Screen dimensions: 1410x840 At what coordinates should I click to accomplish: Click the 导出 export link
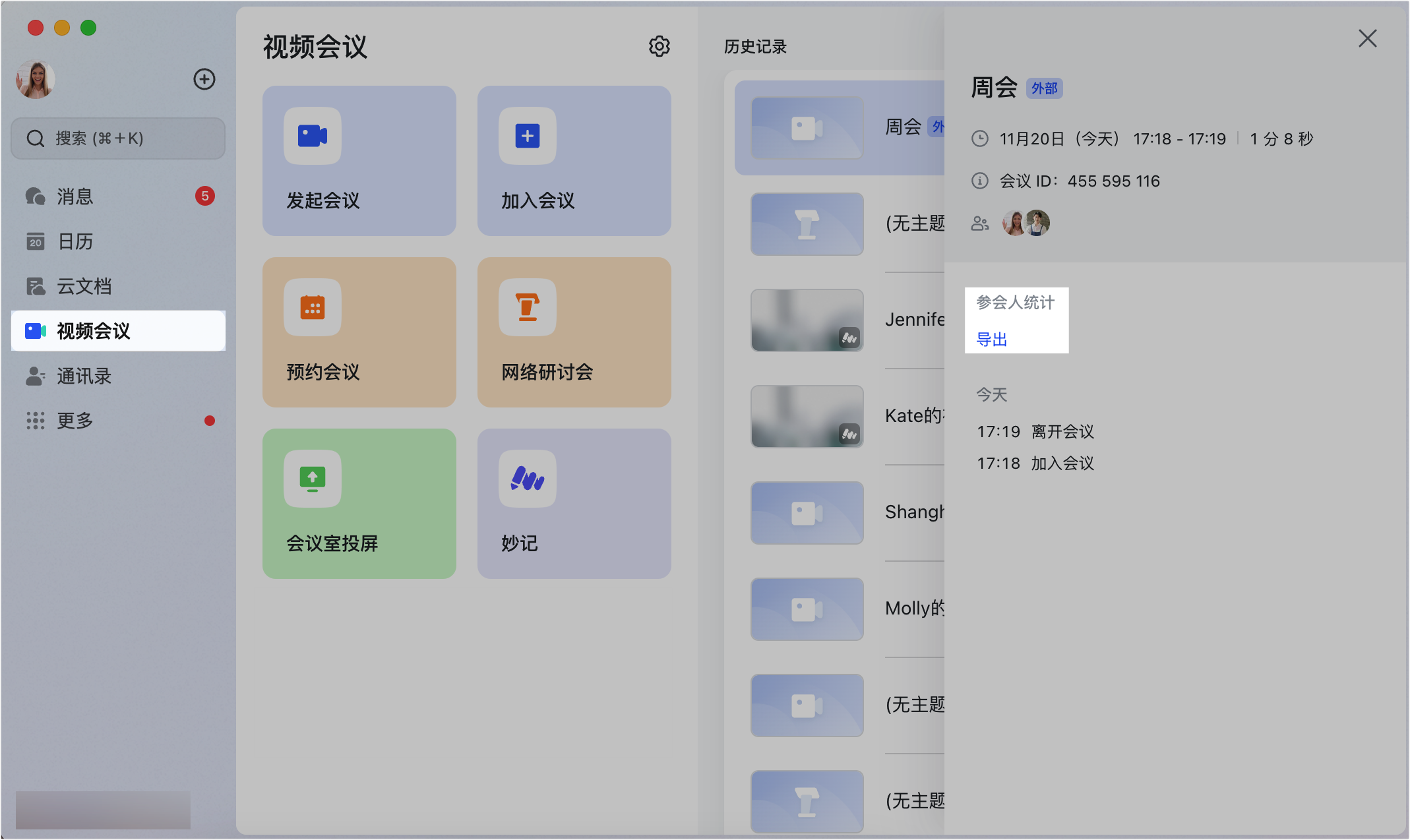(x=992, y=340)
